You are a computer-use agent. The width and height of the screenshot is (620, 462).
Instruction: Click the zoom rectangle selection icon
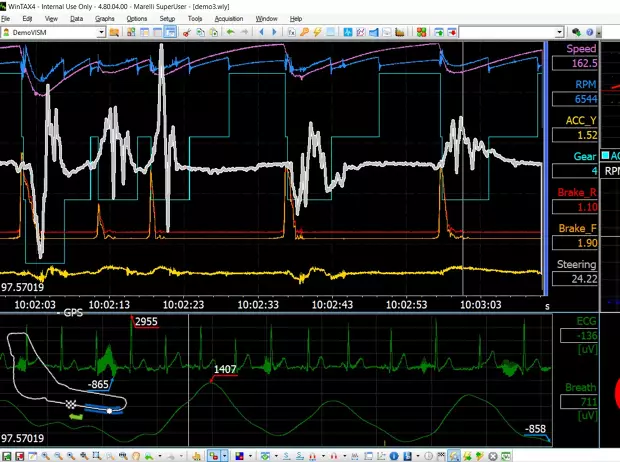point(97,456)
